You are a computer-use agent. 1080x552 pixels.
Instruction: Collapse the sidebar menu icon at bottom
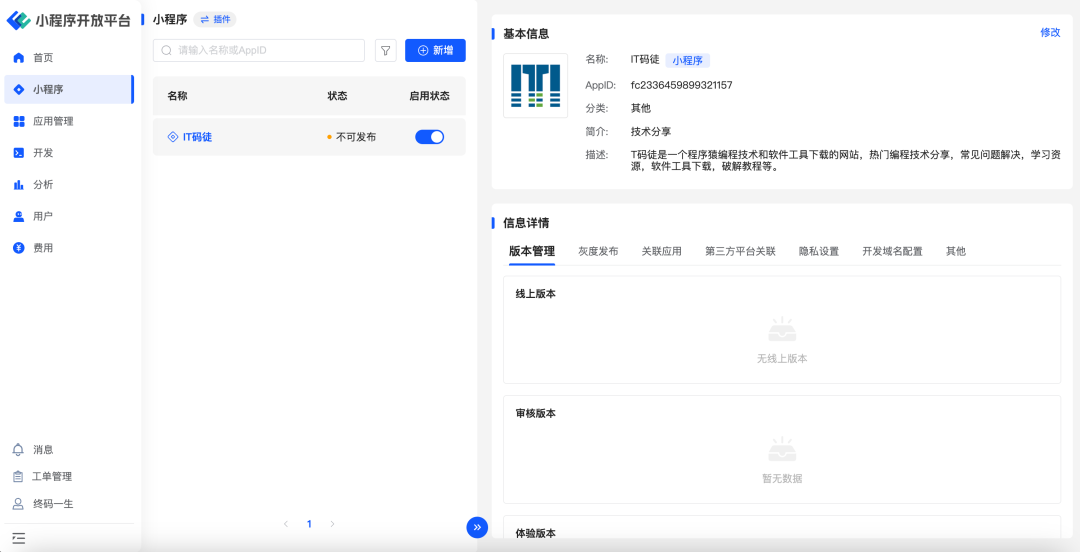click(18, 538)
